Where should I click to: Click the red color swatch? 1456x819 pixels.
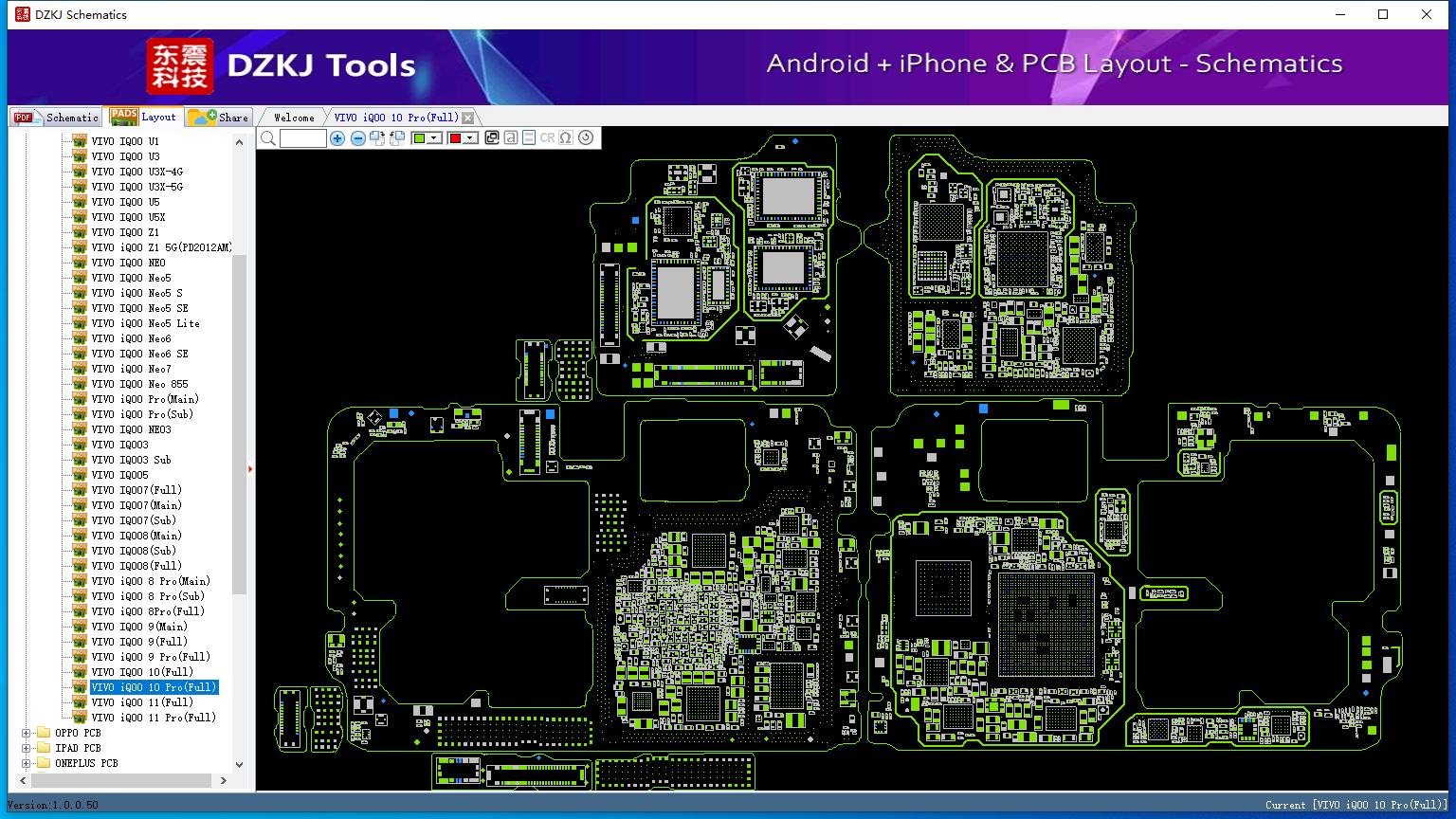point(455,138)
